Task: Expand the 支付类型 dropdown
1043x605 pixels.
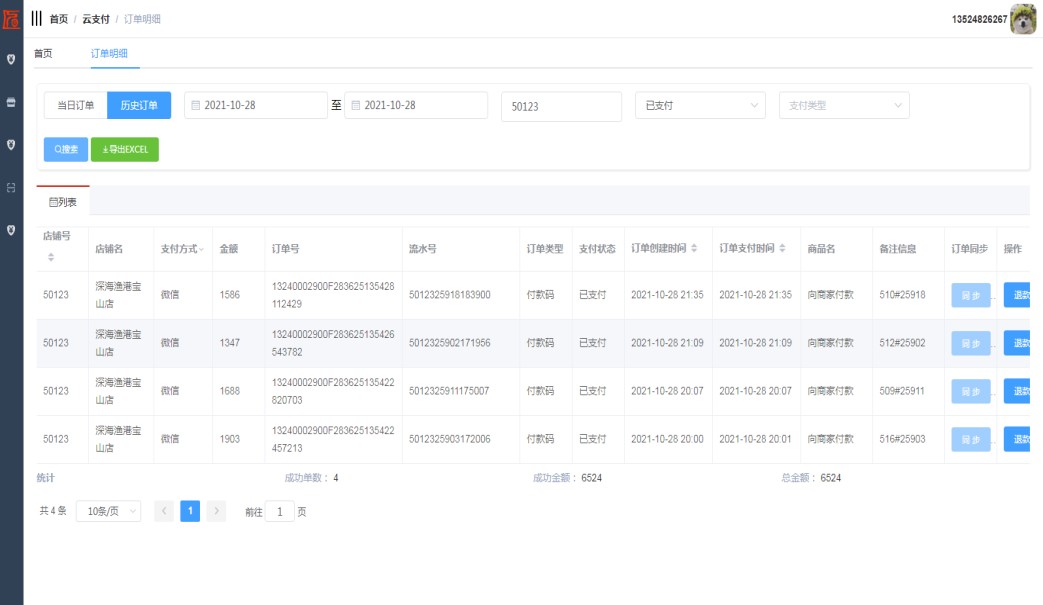Action: pos(844,105)
